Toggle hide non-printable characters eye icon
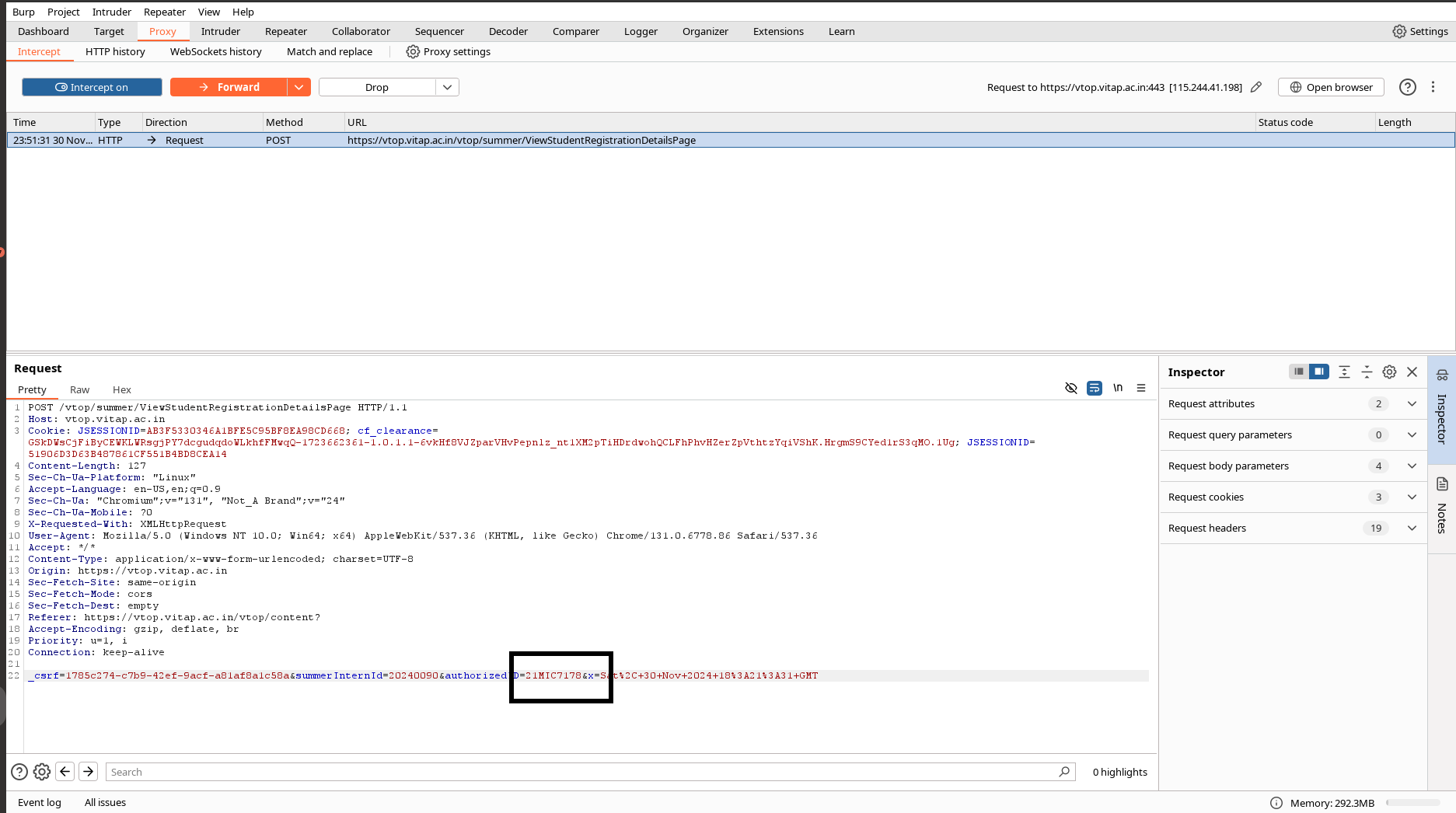1456x813 pixels. point(1071,388)
